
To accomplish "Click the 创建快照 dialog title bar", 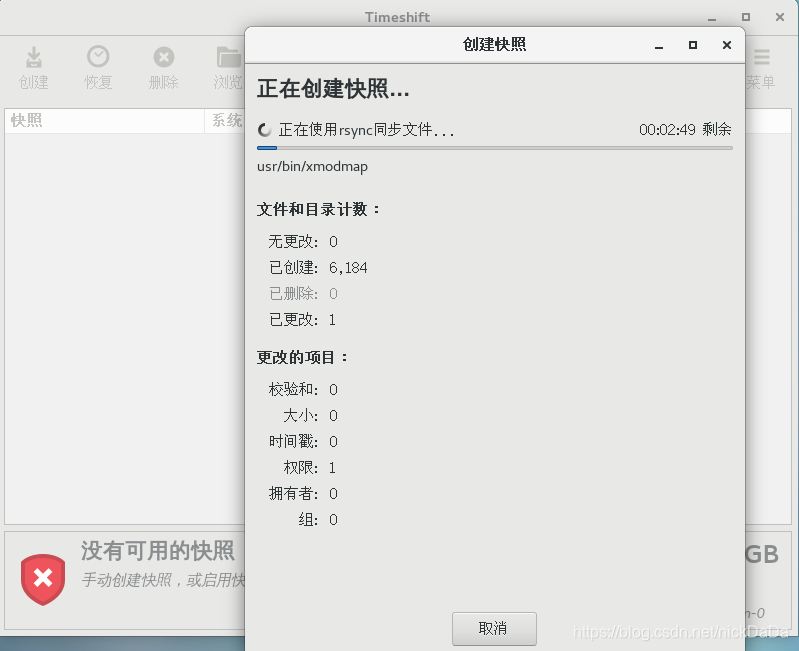I will 494,45.
